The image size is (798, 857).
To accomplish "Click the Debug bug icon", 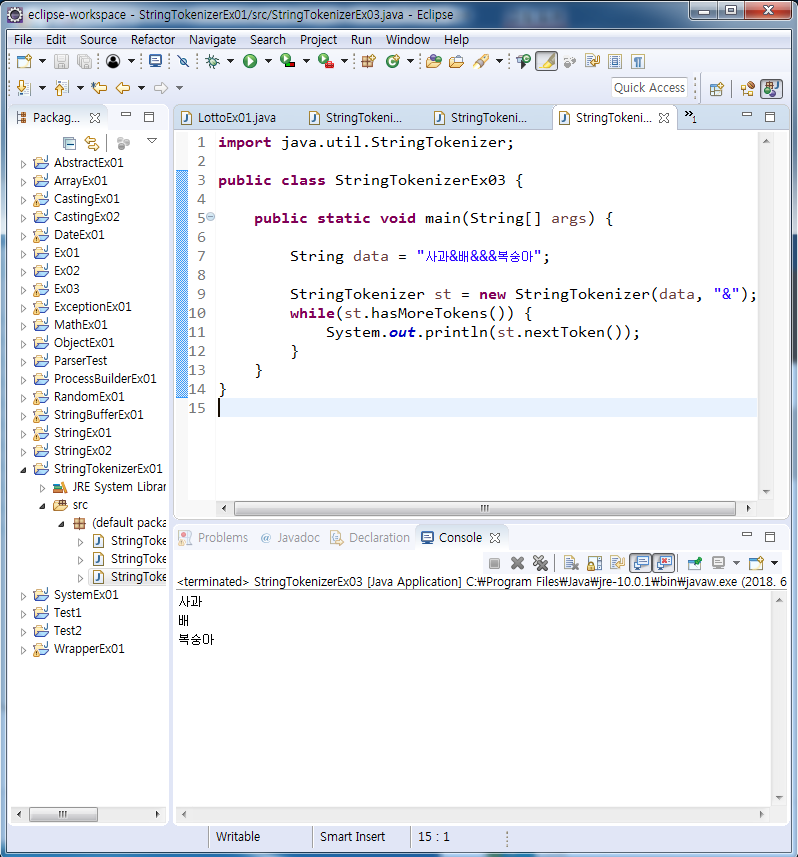I will click(x=213, y=61).
